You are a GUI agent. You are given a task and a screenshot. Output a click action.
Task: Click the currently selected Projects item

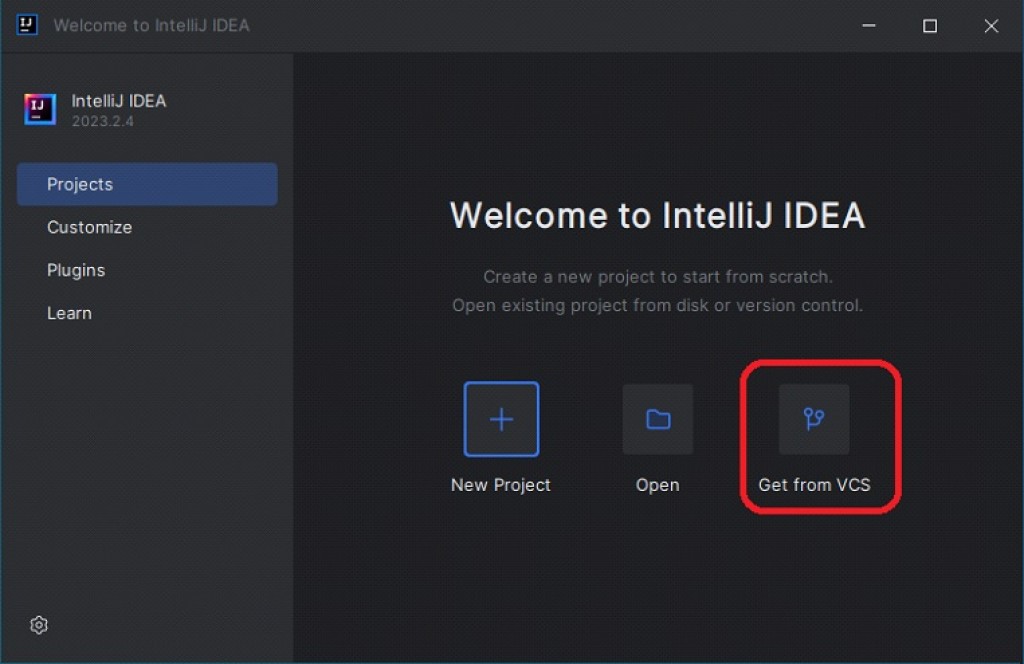pyautogui.click(x=80, y=184)
